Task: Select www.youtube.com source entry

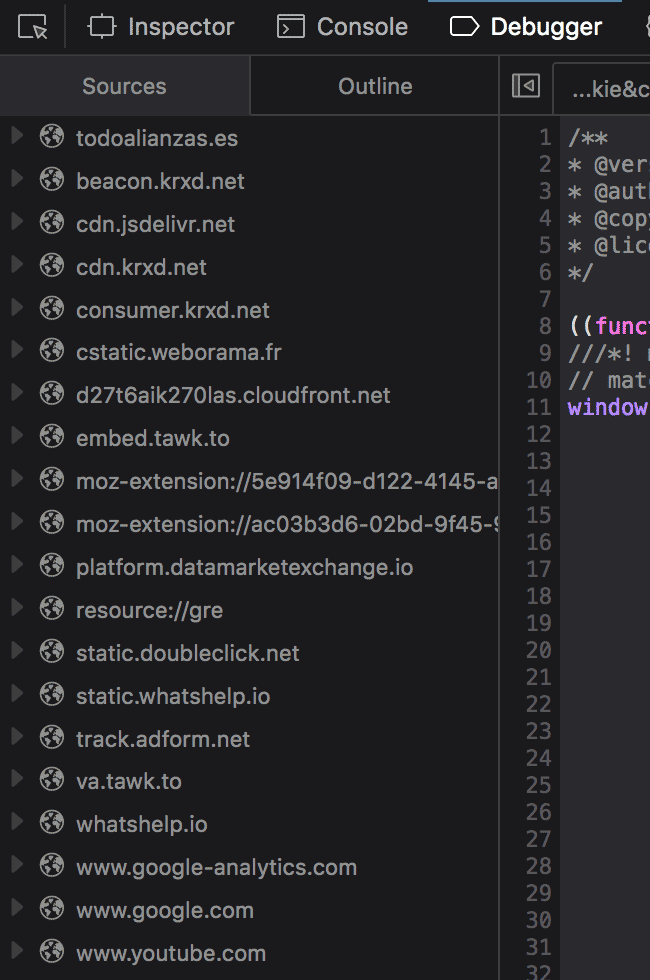Action: coord(171,954)
